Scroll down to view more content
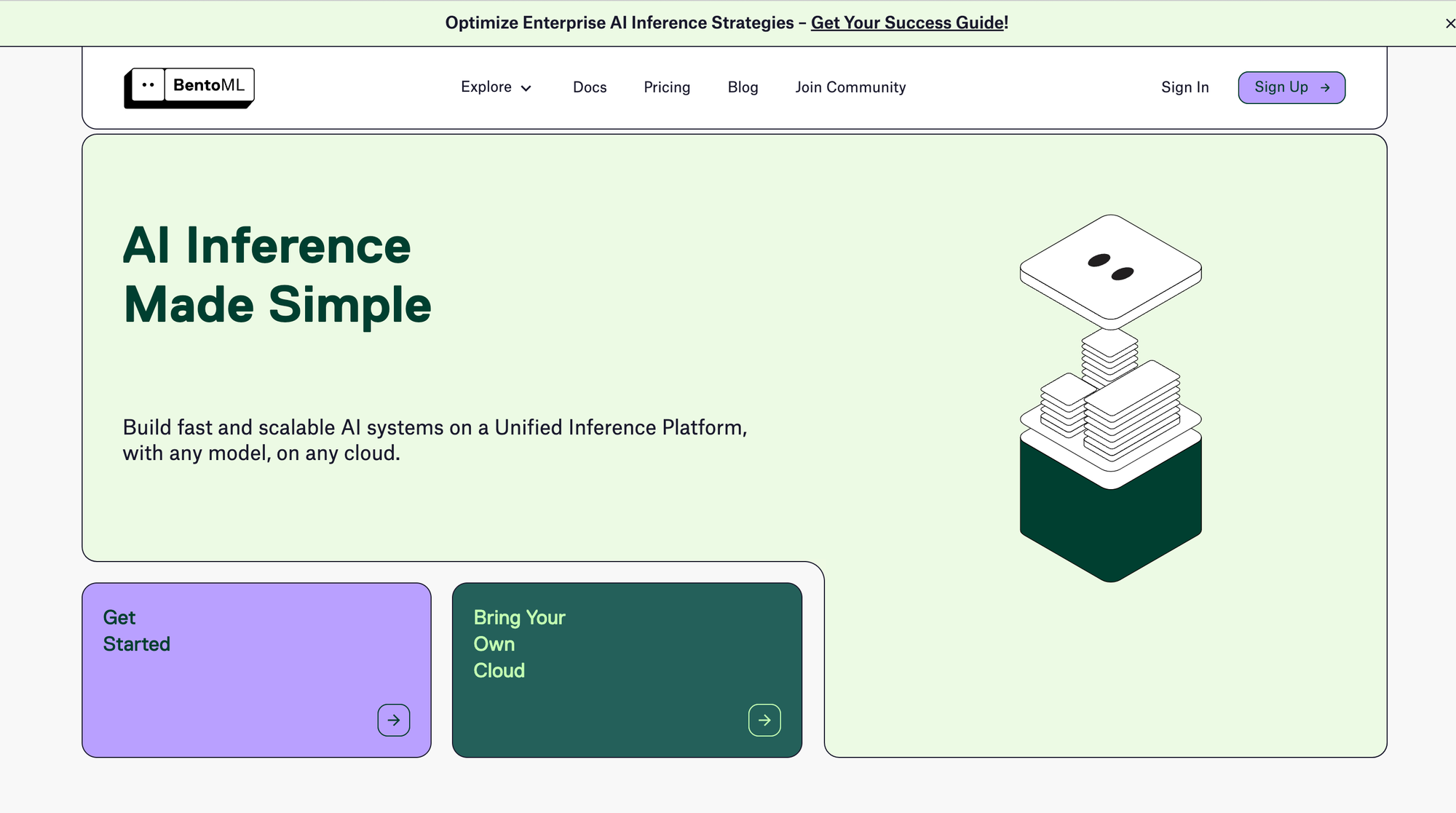 728,790
